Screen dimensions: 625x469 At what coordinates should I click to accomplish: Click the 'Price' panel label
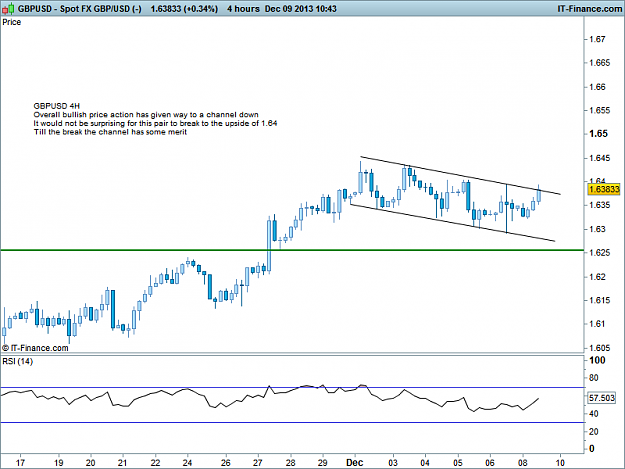[12, 22]
